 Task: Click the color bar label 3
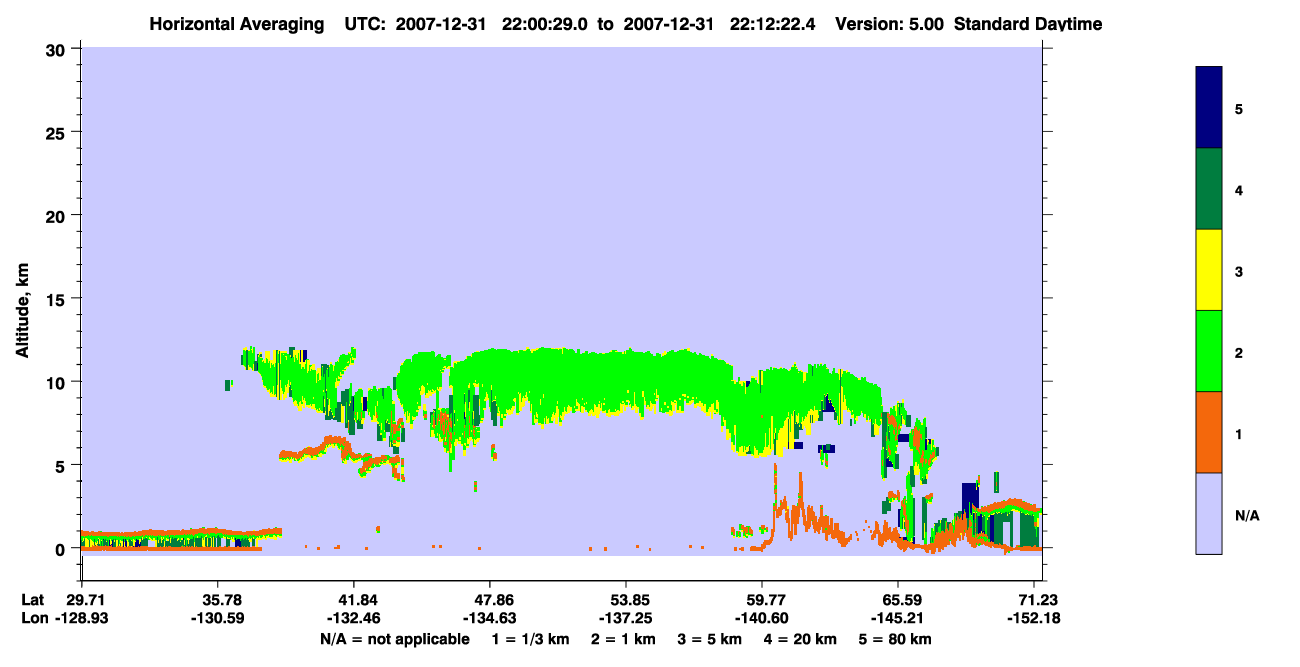(x=1239, y=271)
